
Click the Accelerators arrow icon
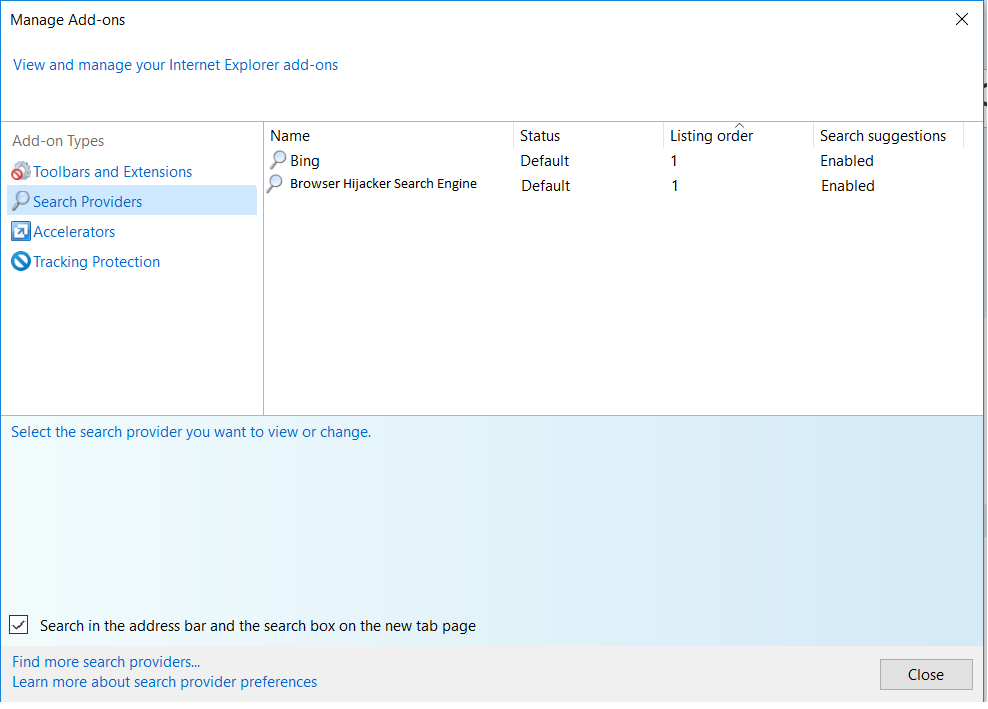pos(21,232)
